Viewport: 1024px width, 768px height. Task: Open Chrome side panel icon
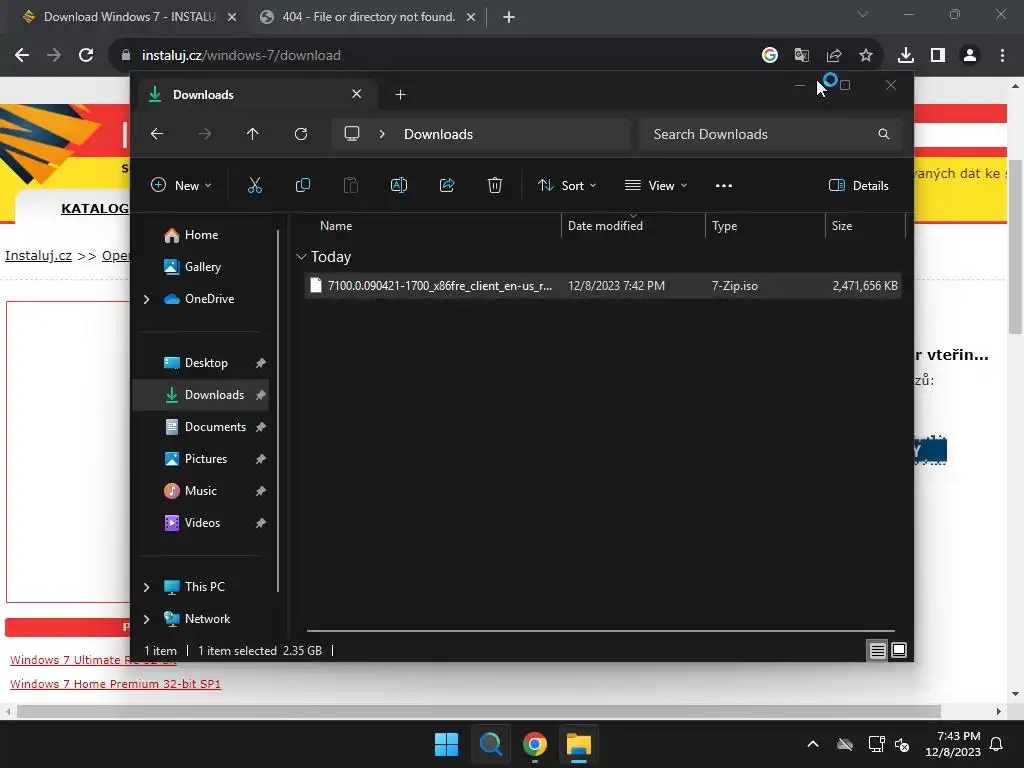tap(938, 55)
